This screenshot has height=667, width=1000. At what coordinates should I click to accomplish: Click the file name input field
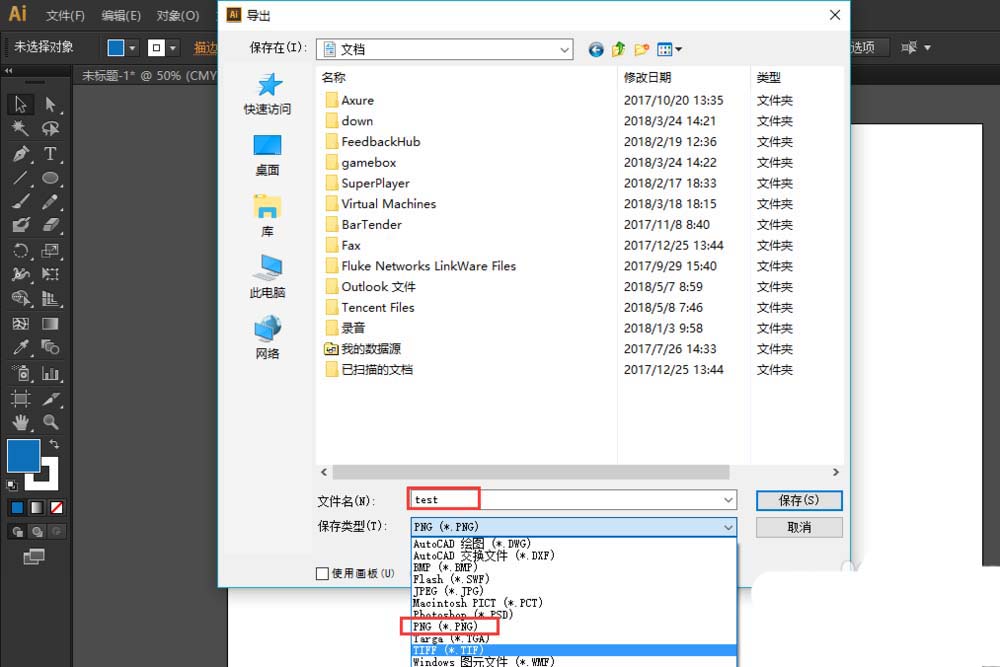pyautogui.click(x=573, y=500)
